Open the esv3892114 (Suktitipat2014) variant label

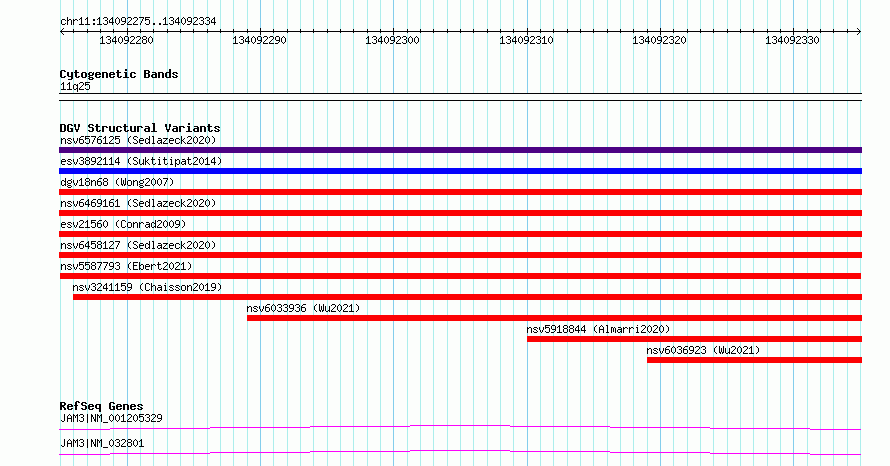(x=141, y=161)
